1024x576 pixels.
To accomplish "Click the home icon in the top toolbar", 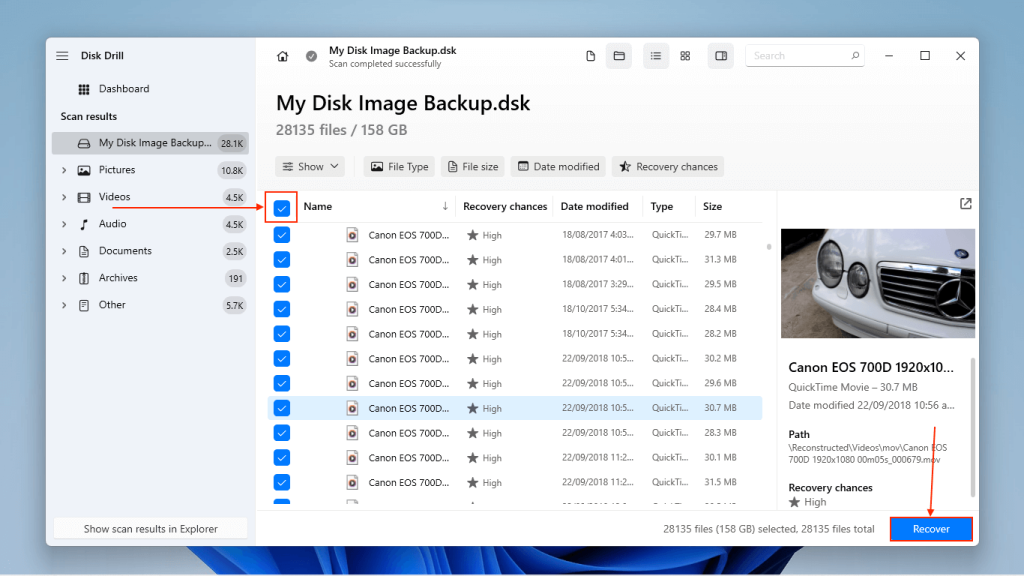I will pyautogui.click(x=282, y=56).
